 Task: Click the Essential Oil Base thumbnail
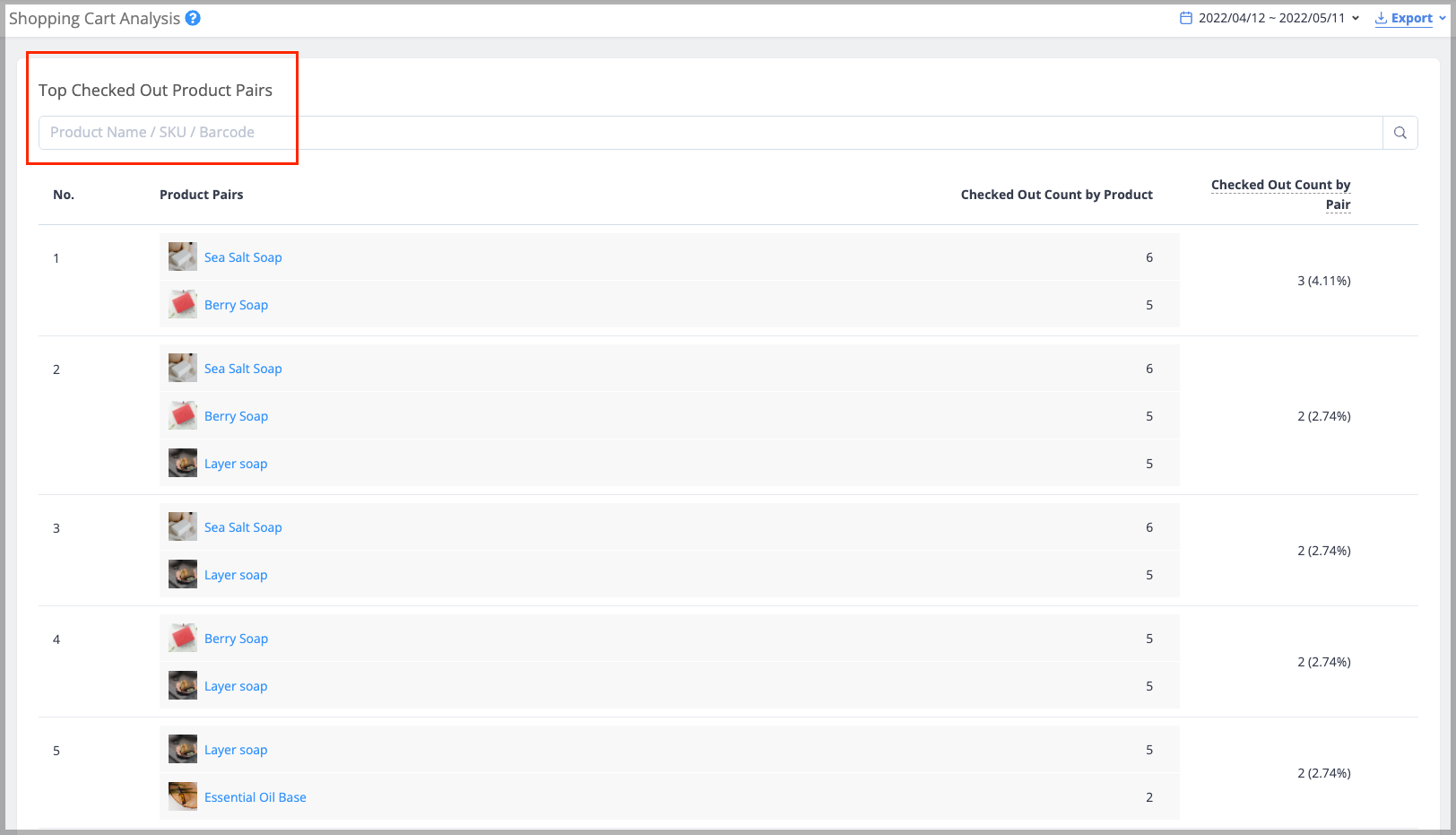coord(182,796)
